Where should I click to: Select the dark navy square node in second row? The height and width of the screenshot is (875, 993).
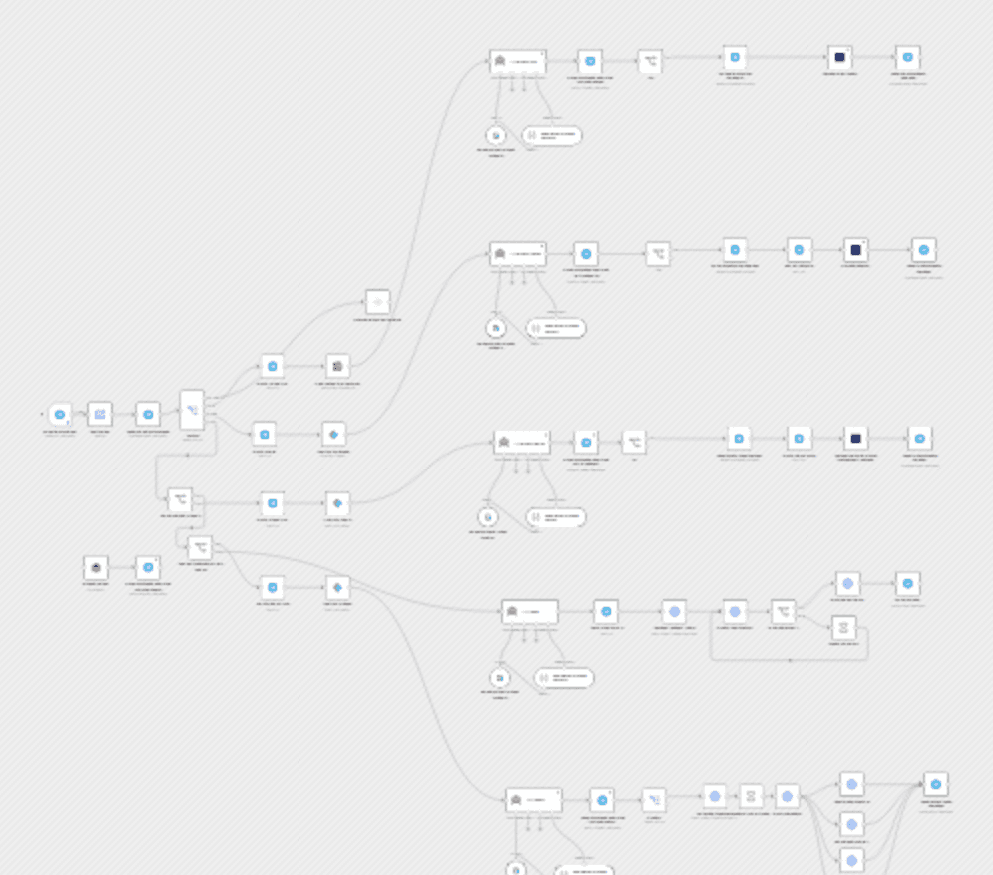point(856,250)
